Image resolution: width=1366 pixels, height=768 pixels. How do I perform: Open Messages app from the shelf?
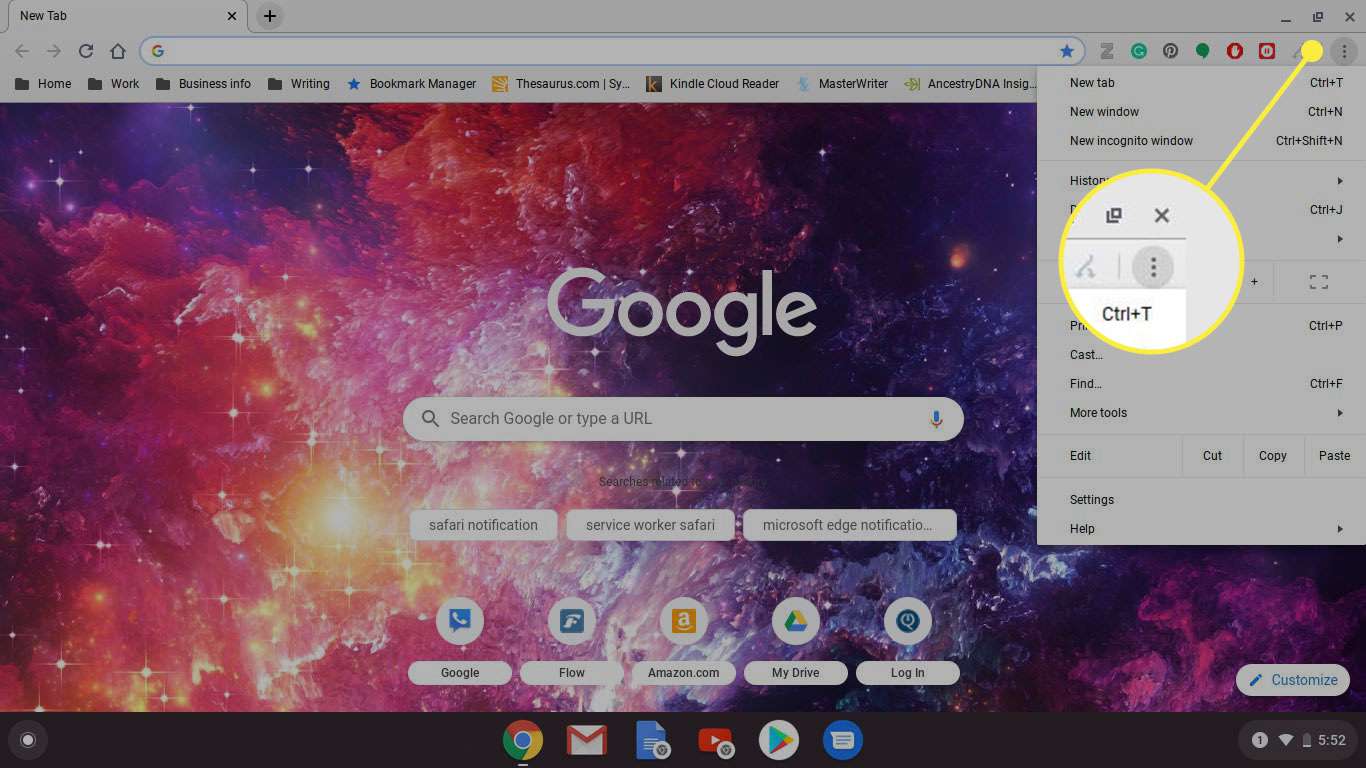coord(843,741)
